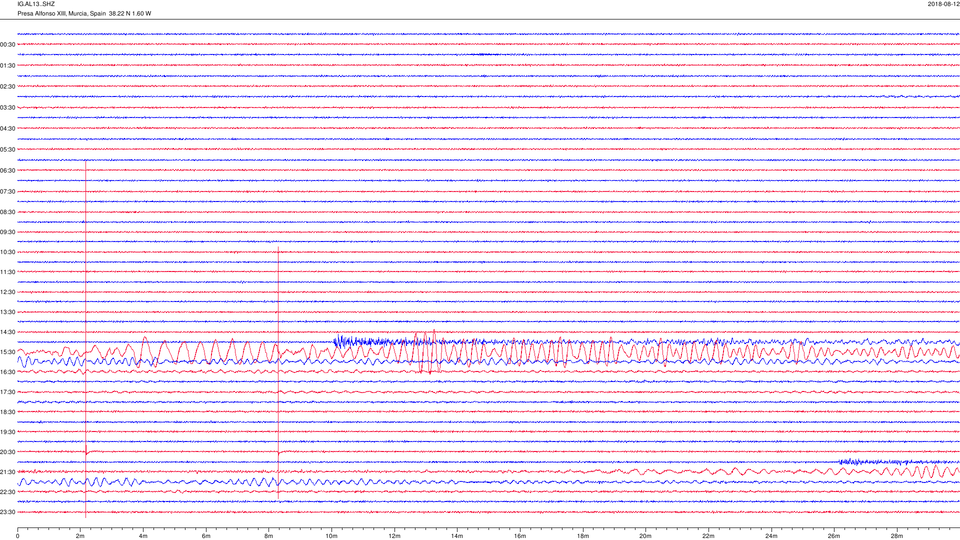The image size is (960, 540).
Task: Select the 06:30 time label
Action: (8, 171)
